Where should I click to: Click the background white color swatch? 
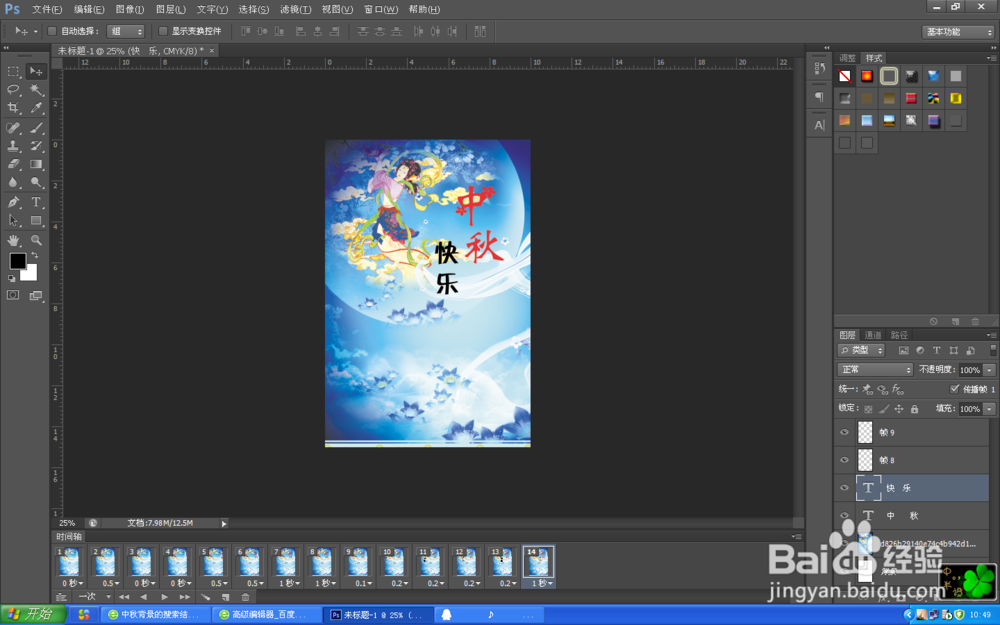point(31,275)
